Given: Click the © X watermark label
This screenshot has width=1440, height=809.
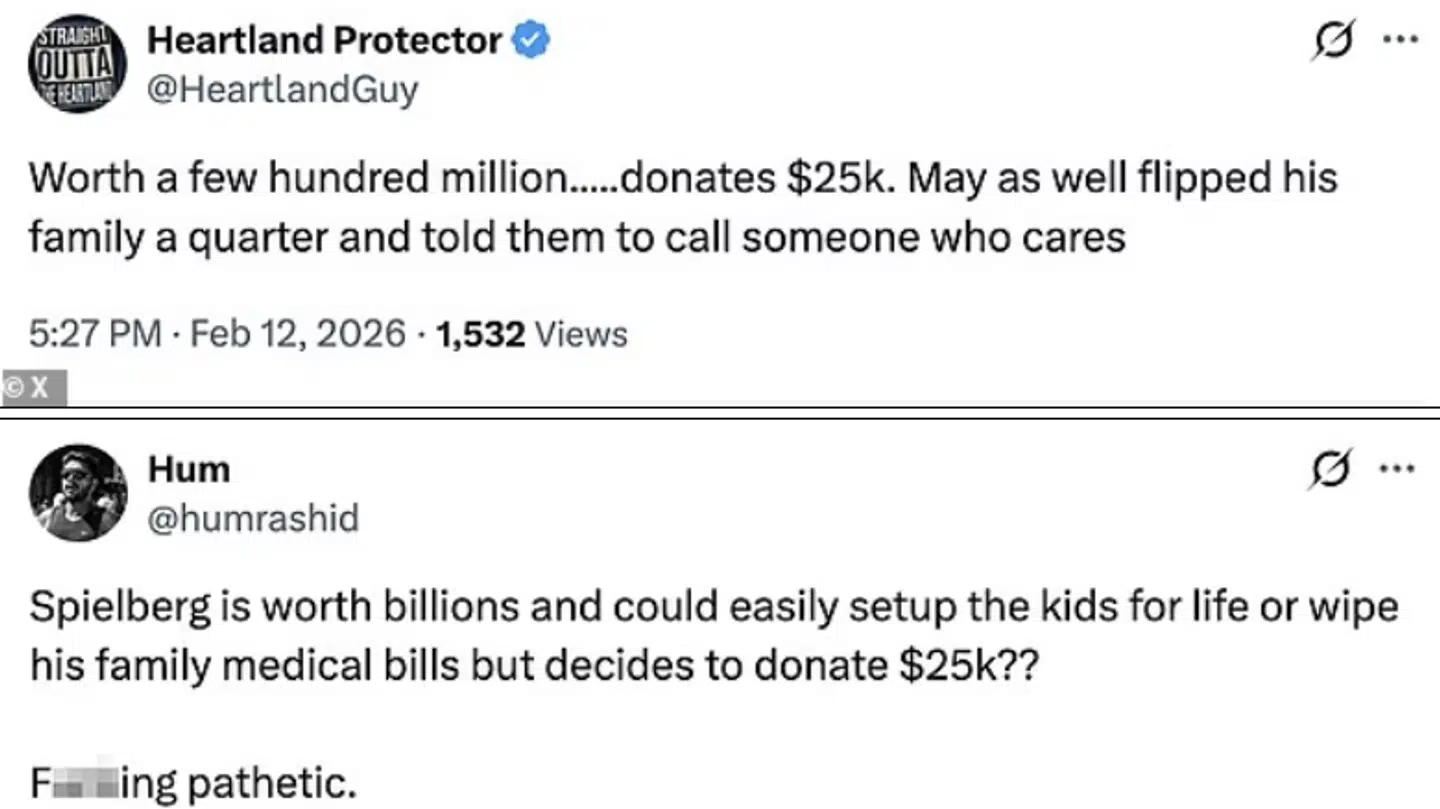Looking at the screenshot, I should [34, 388].
